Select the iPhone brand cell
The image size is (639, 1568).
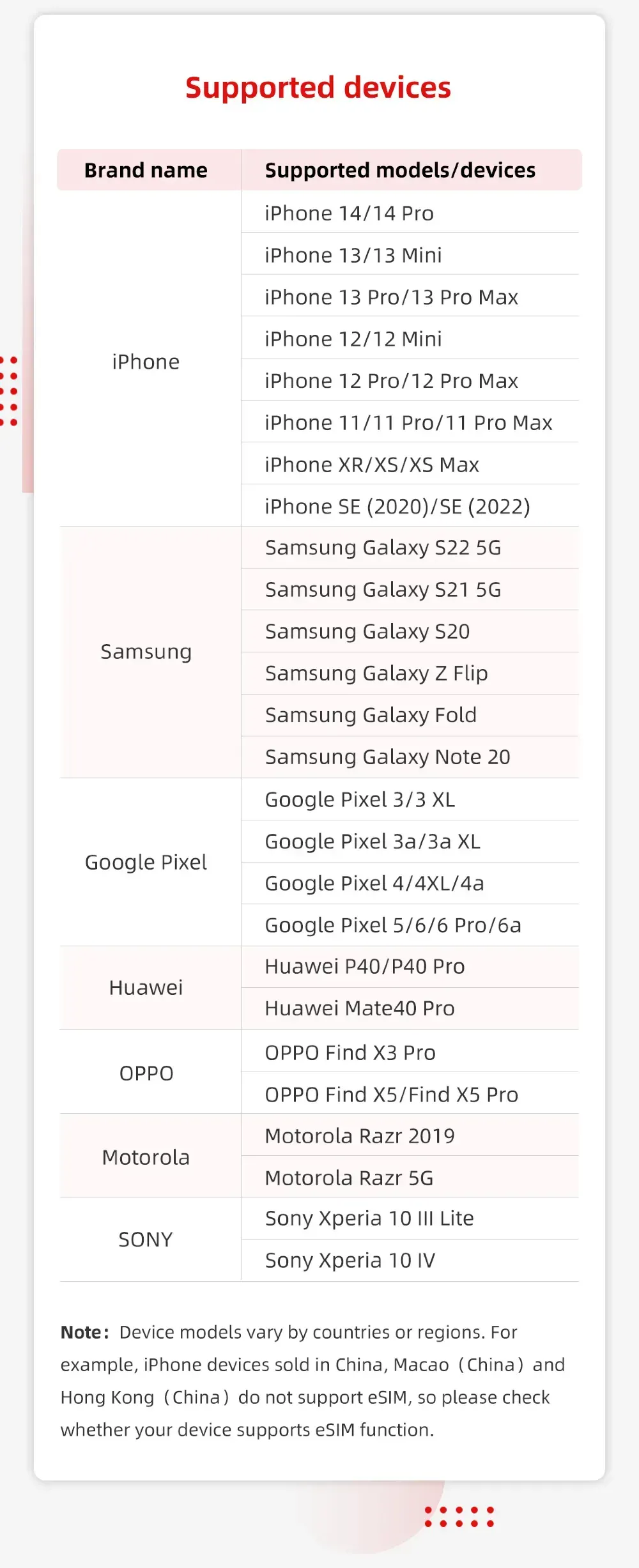[x=146, y=362]
